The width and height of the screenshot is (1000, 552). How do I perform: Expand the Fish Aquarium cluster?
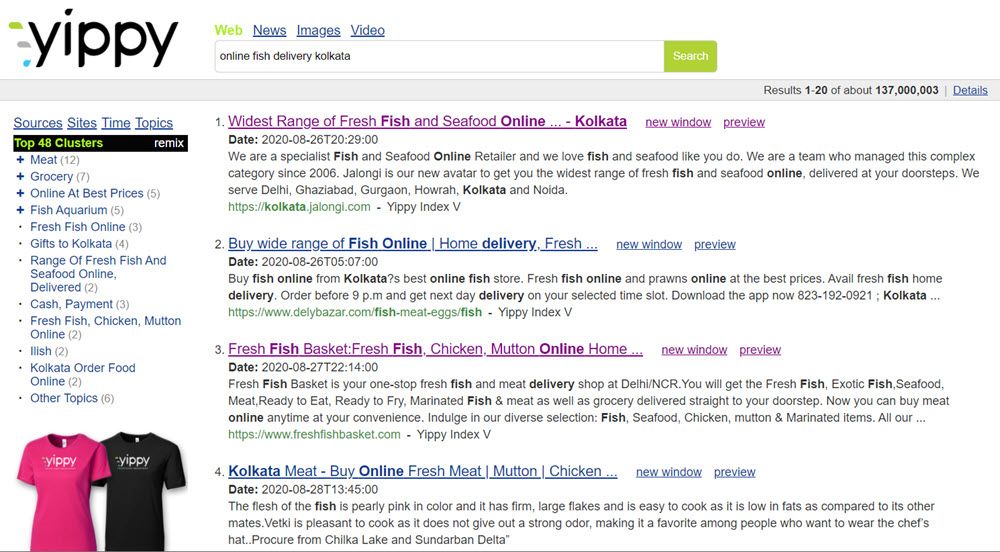[x=20, y=210]
